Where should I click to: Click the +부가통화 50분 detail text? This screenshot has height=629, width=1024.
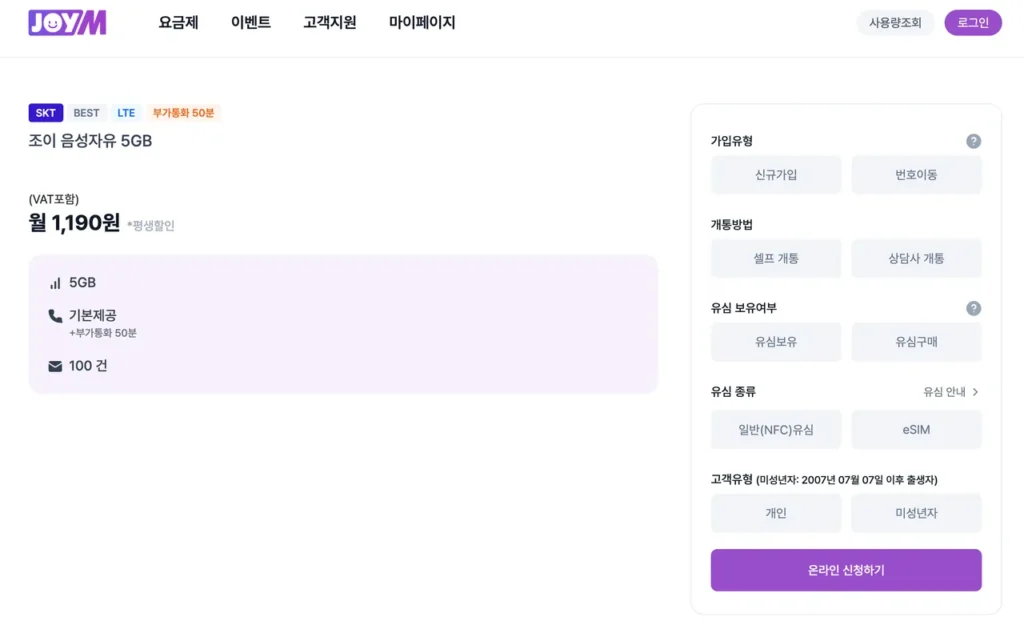click(x=103, y=333)
